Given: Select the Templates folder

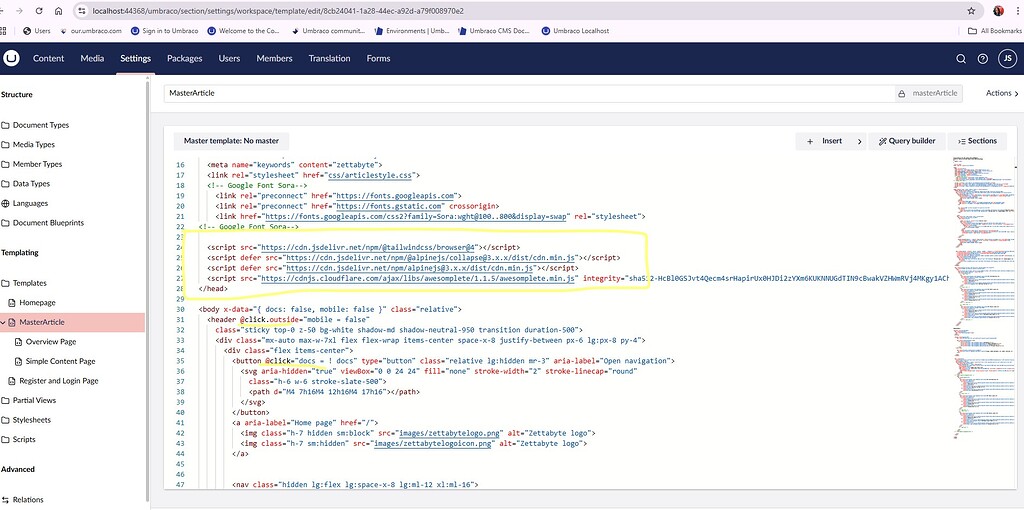Looking at the screenshot, I should pos(29,283).
